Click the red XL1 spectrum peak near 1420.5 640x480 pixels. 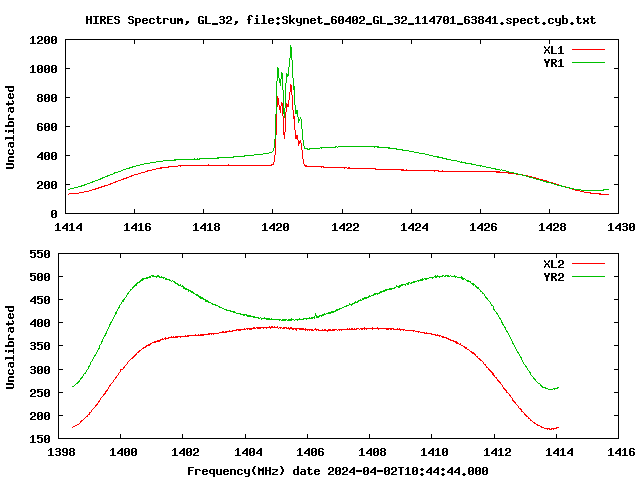click(x=291, y=85)
